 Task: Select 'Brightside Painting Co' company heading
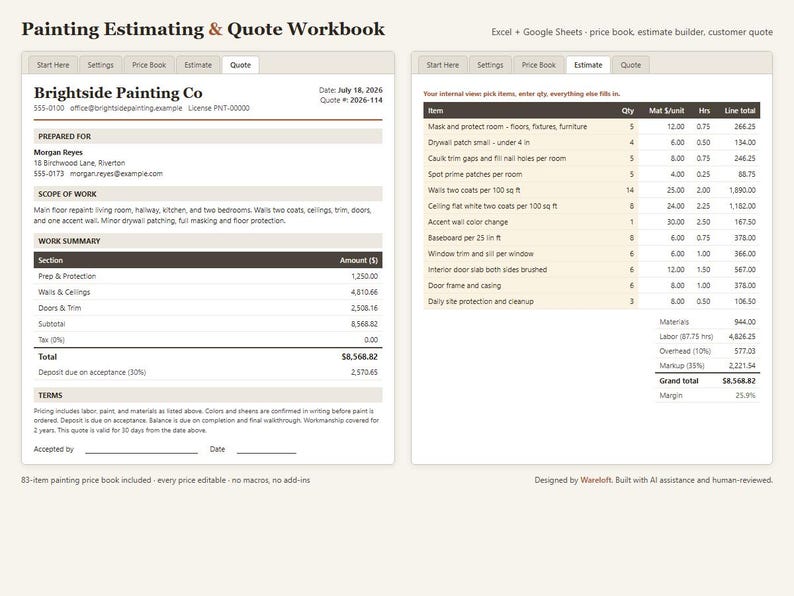[118, 93]
